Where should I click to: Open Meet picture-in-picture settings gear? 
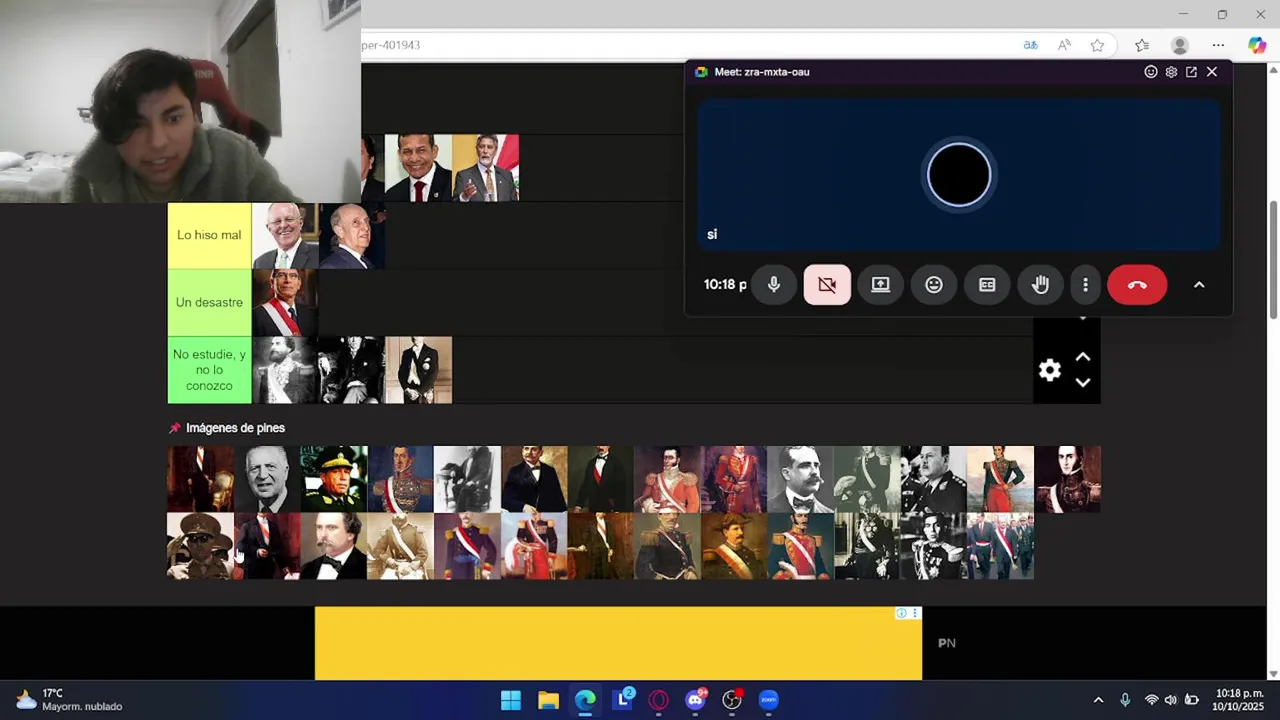click(1171, 72)
